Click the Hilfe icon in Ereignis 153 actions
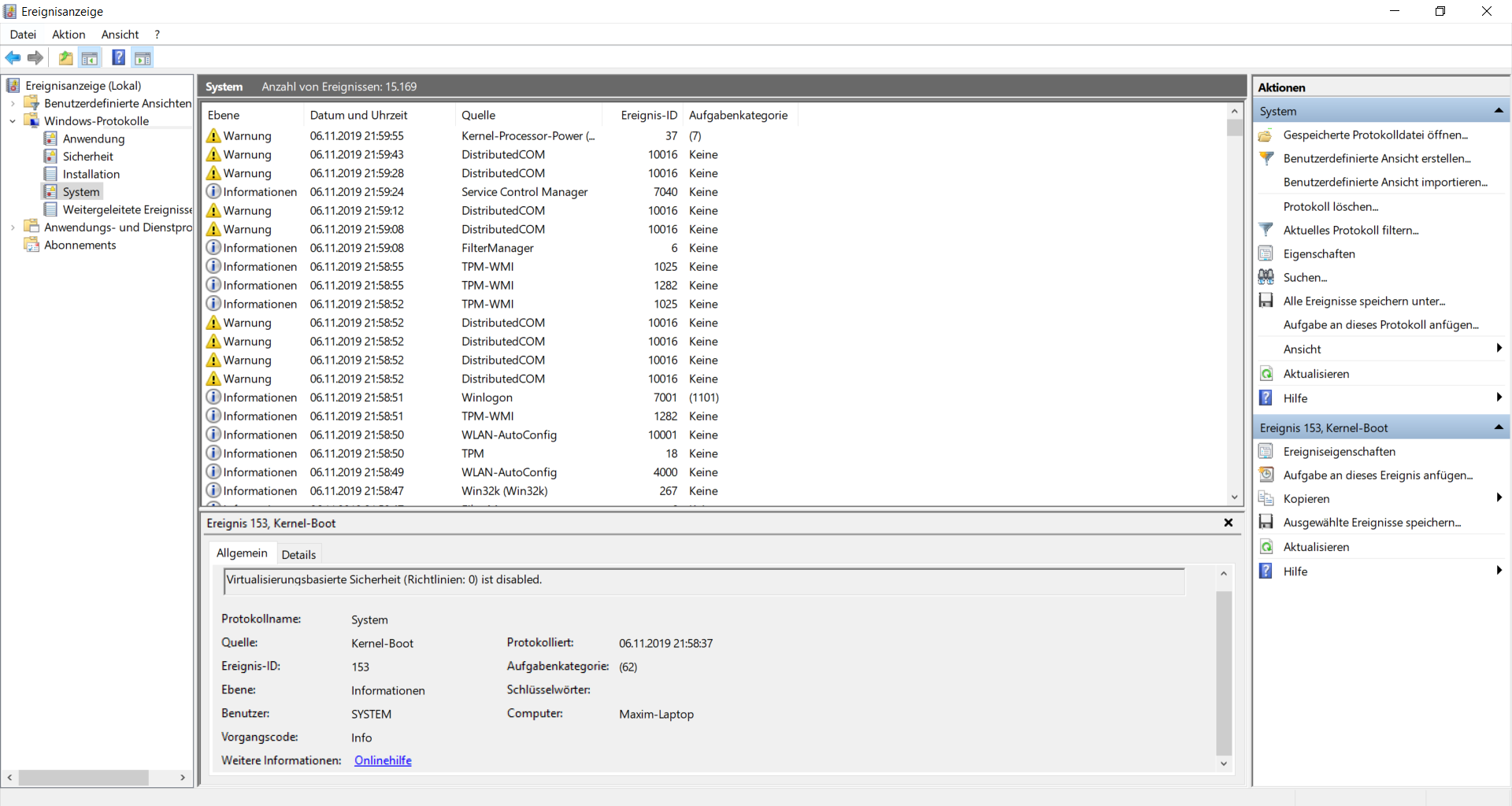This screenshot has width=1512, height=806. click(1266, 571)
